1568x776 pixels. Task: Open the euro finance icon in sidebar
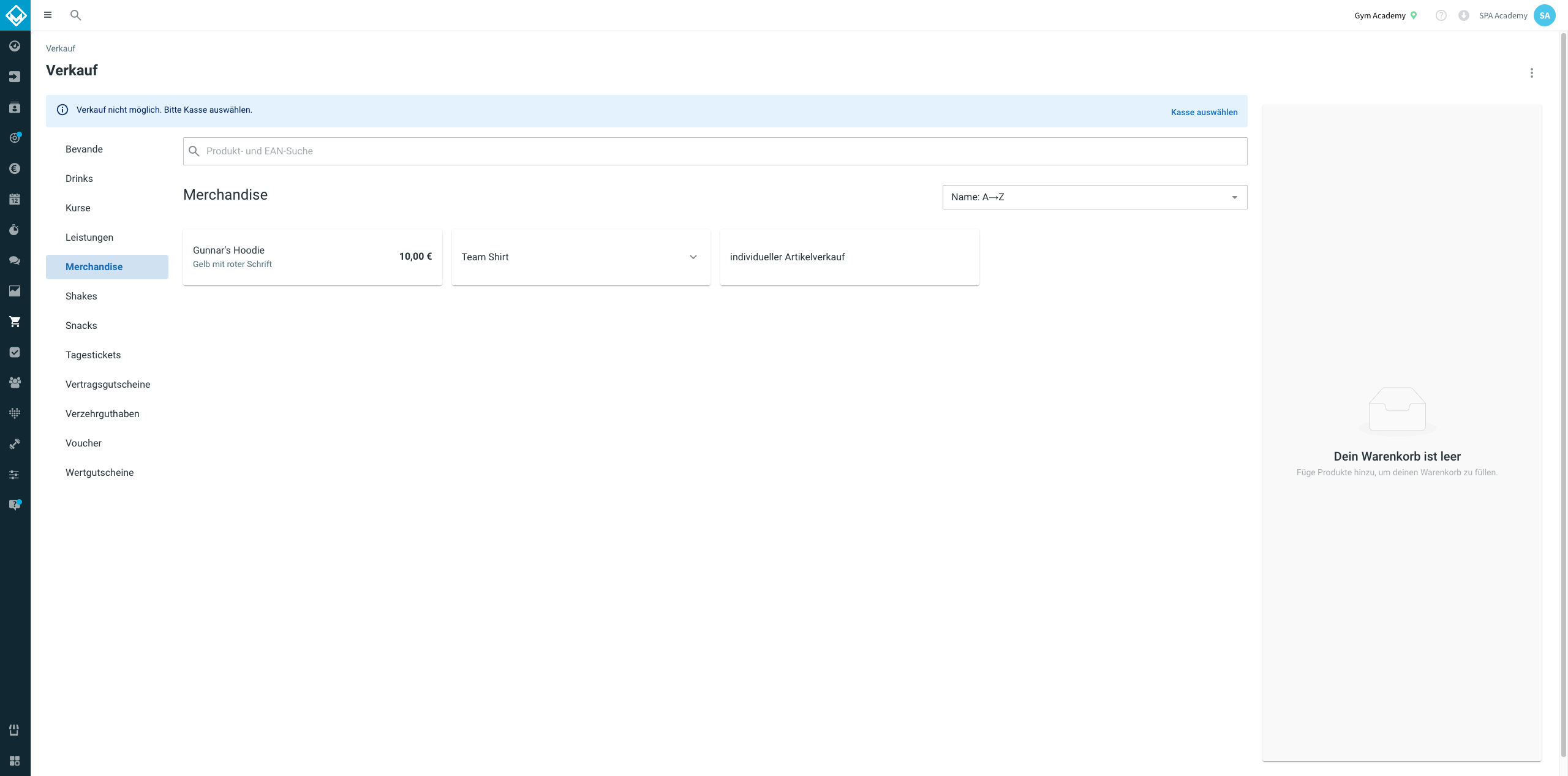pos(15,168)
